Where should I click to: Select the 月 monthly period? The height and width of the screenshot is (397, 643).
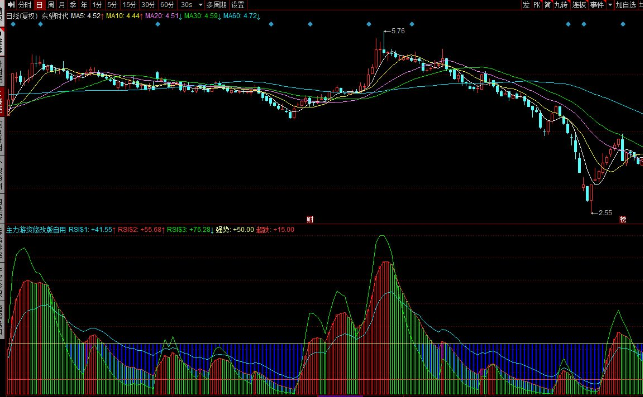62,5
